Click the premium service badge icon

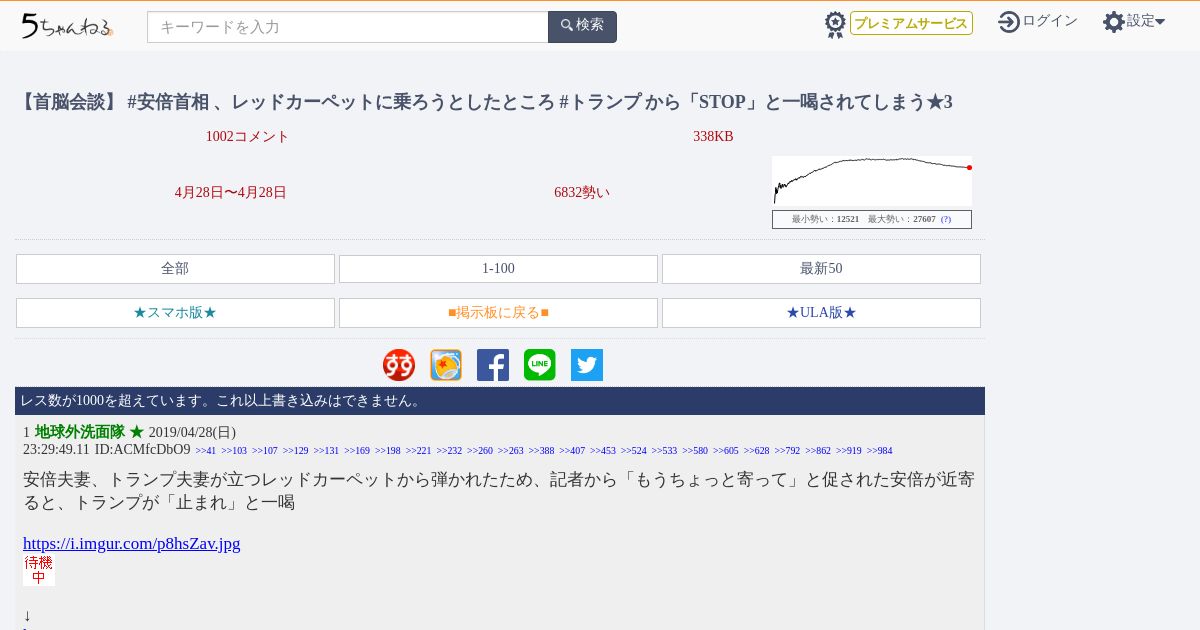pyautogui.click(x=835, y=25)
